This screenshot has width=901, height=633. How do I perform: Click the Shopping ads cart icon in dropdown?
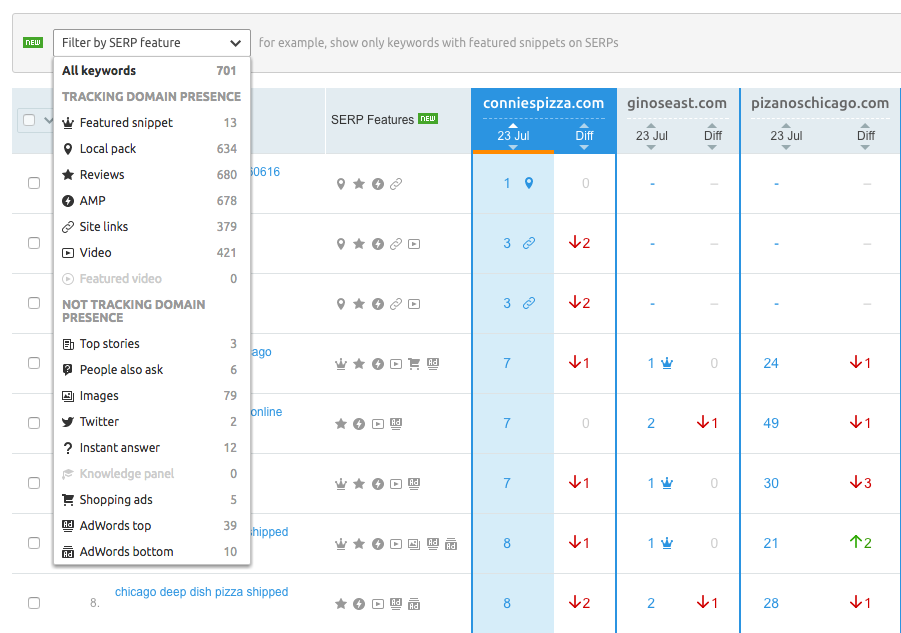point(68,500)
